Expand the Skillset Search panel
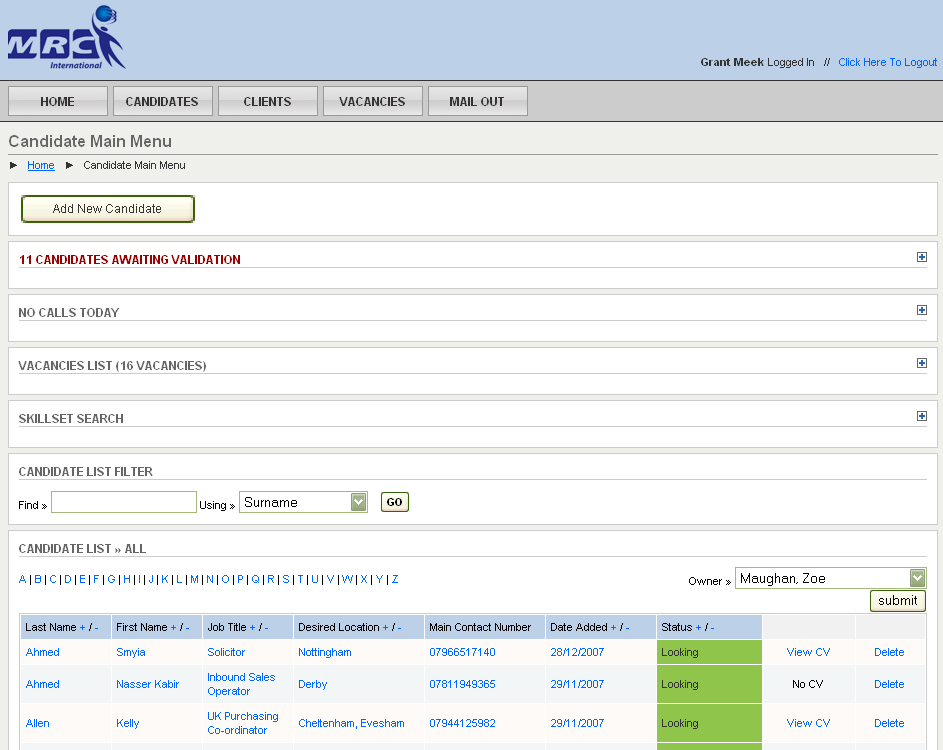This screenshot has width=943, height=750. tap(921, 415)
